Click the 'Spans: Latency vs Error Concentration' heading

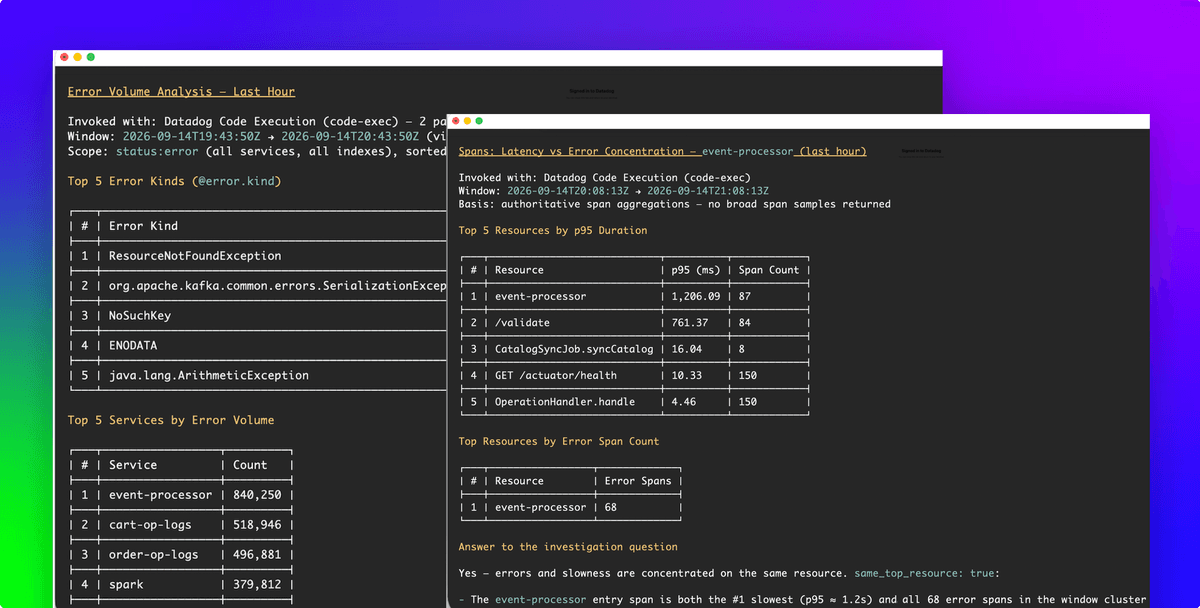click(x=662, y=151)
